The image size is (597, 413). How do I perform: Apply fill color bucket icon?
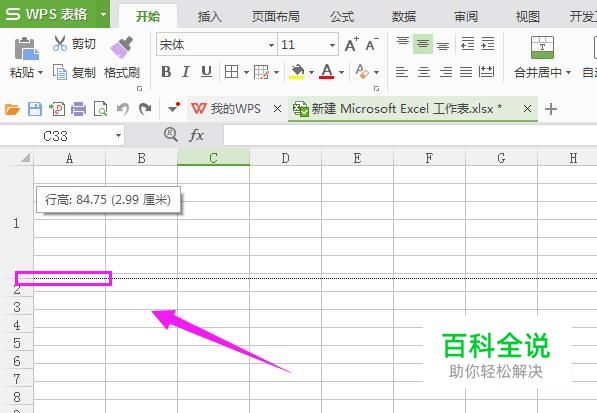297,72
